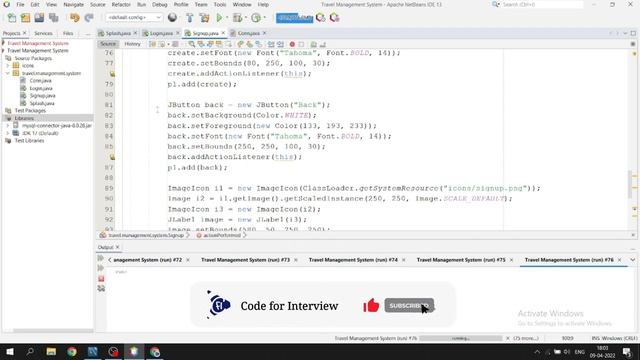
Task: Click the globe browser icon in toolbar
Action: [172, 18]
